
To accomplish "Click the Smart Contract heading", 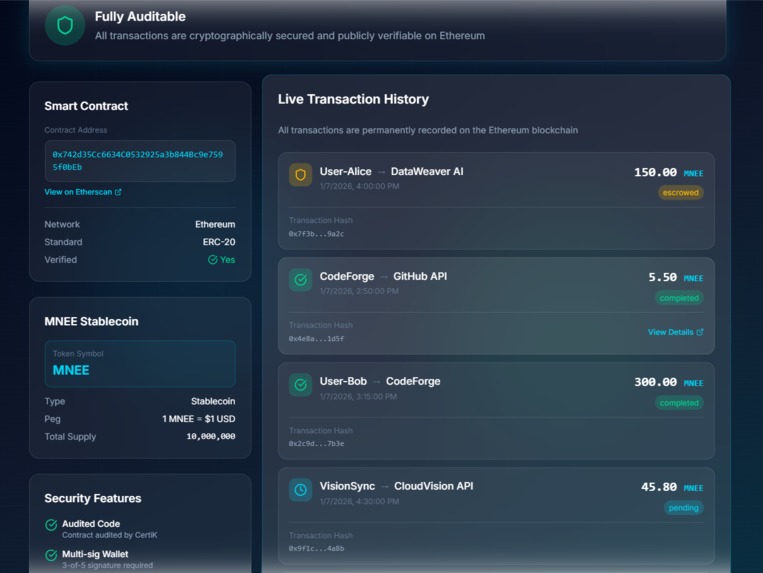I will 86,106.
